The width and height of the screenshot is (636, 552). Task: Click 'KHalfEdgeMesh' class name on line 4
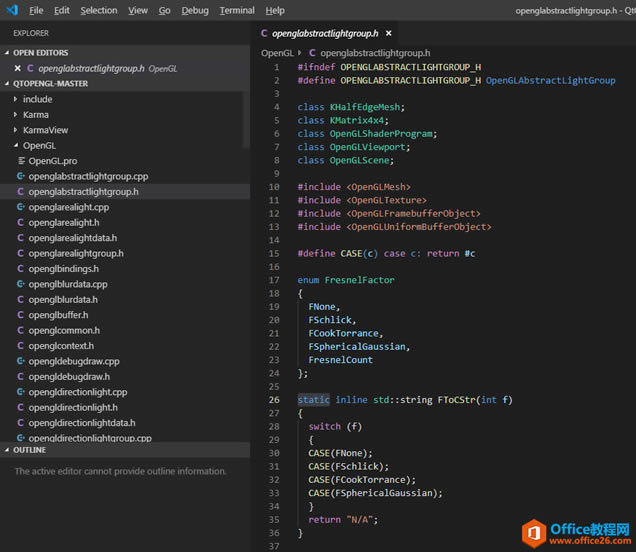click(x=365, y=107)
